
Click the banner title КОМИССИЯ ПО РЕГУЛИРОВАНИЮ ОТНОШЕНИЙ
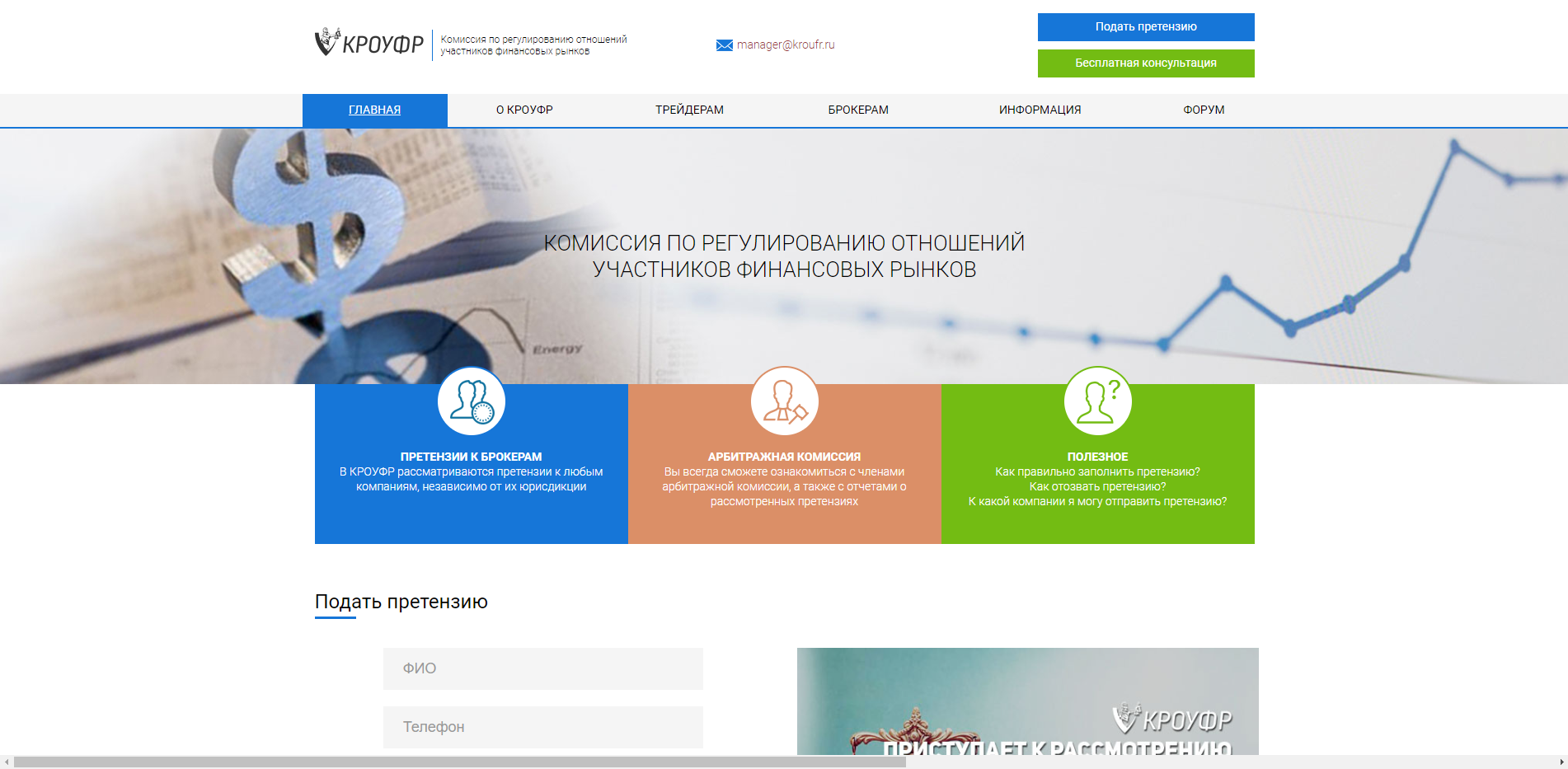click(x=784, y=256)
